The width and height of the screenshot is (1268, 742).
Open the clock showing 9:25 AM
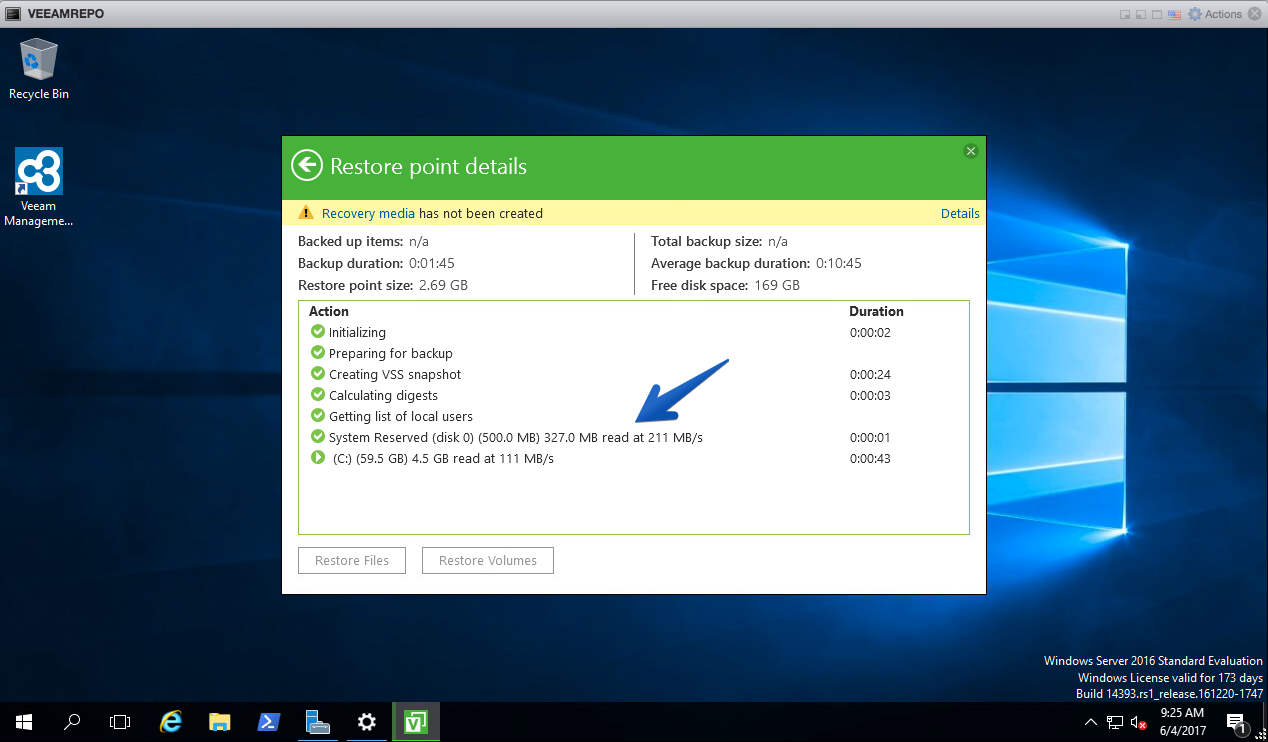1181,721
